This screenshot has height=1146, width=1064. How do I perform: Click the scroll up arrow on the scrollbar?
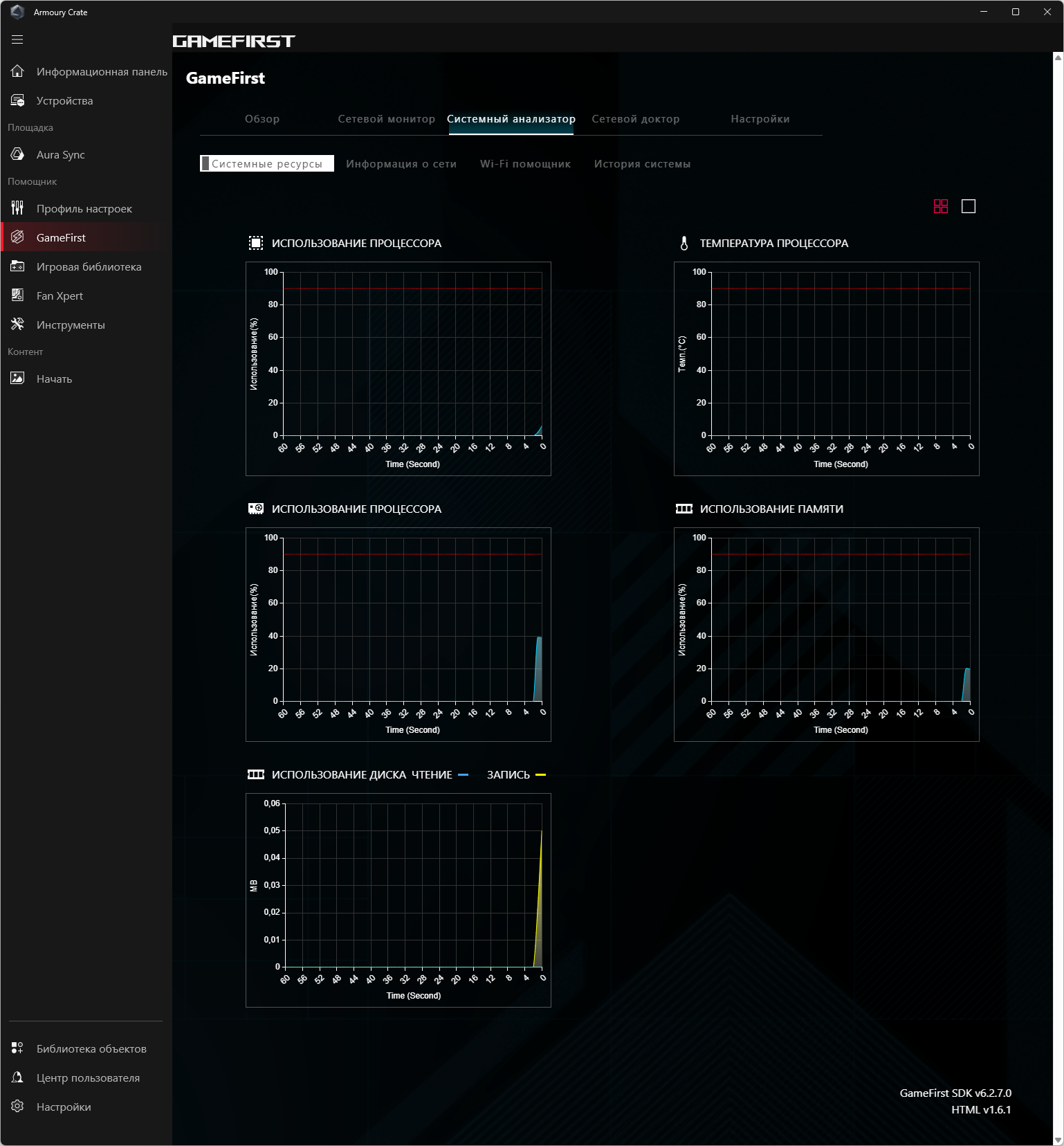point(1058,57)
